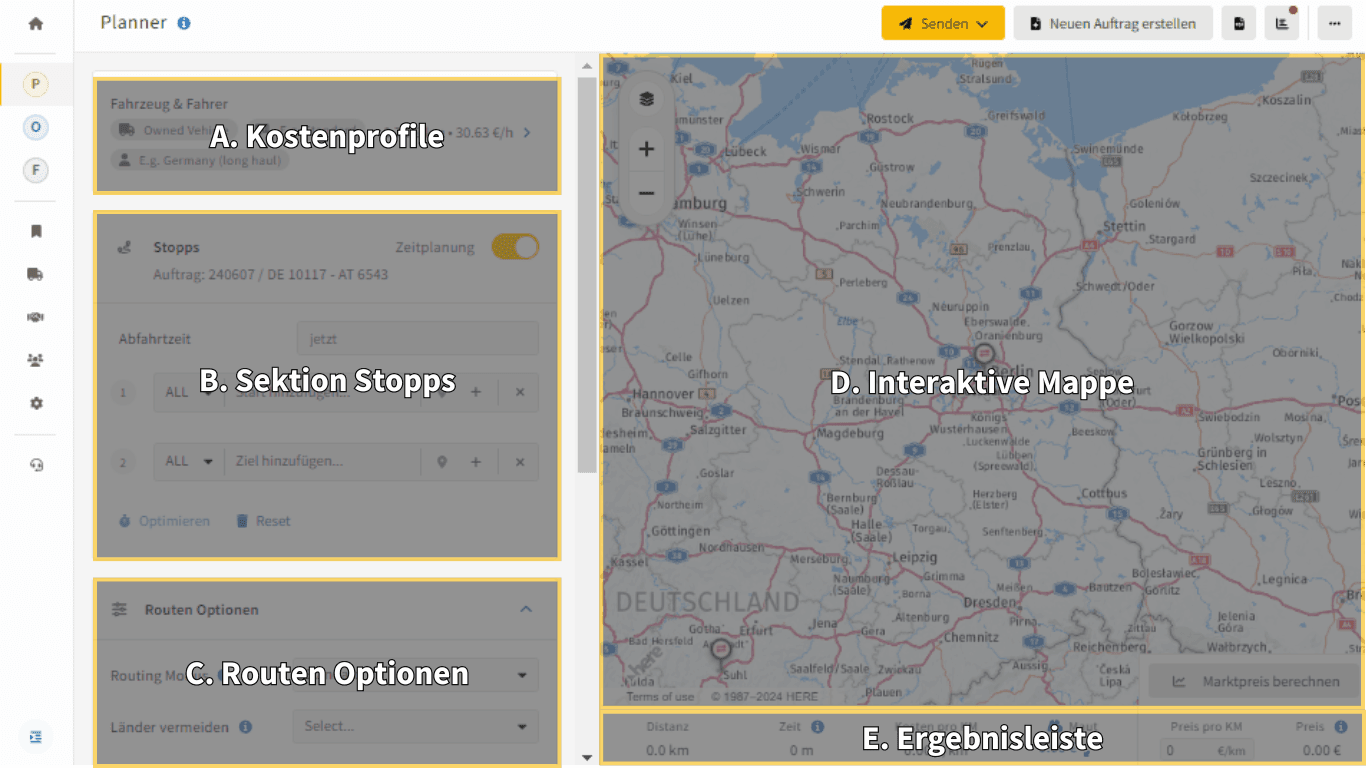Toggle the Zeitplanung switch
Viewport: 1366px width, 768px height.
pos(515,247)
